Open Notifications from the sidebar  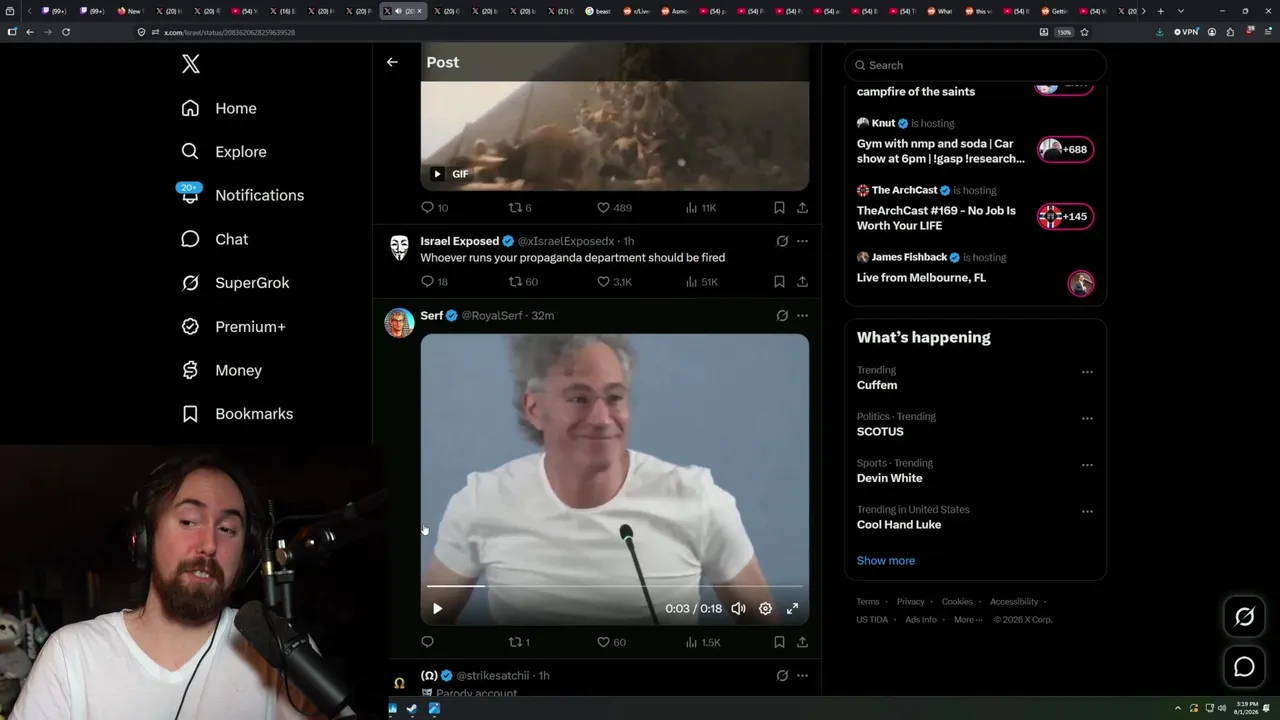[x=242, y=195]
